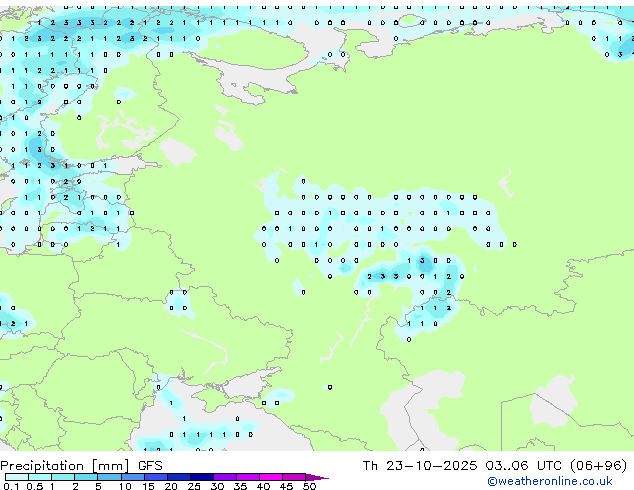Choose the bright magenta swatch between 40 and 45

tap(271, 477)
